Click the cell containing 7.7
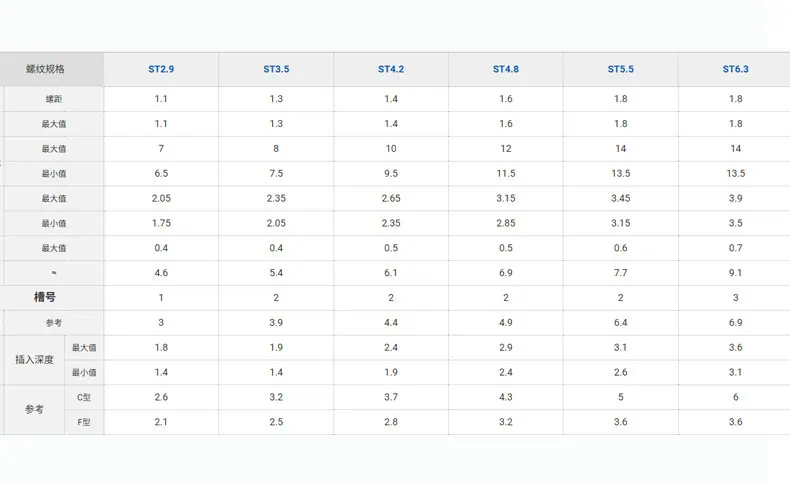Viewport: 790px width, 484px height. coord(621,273)
